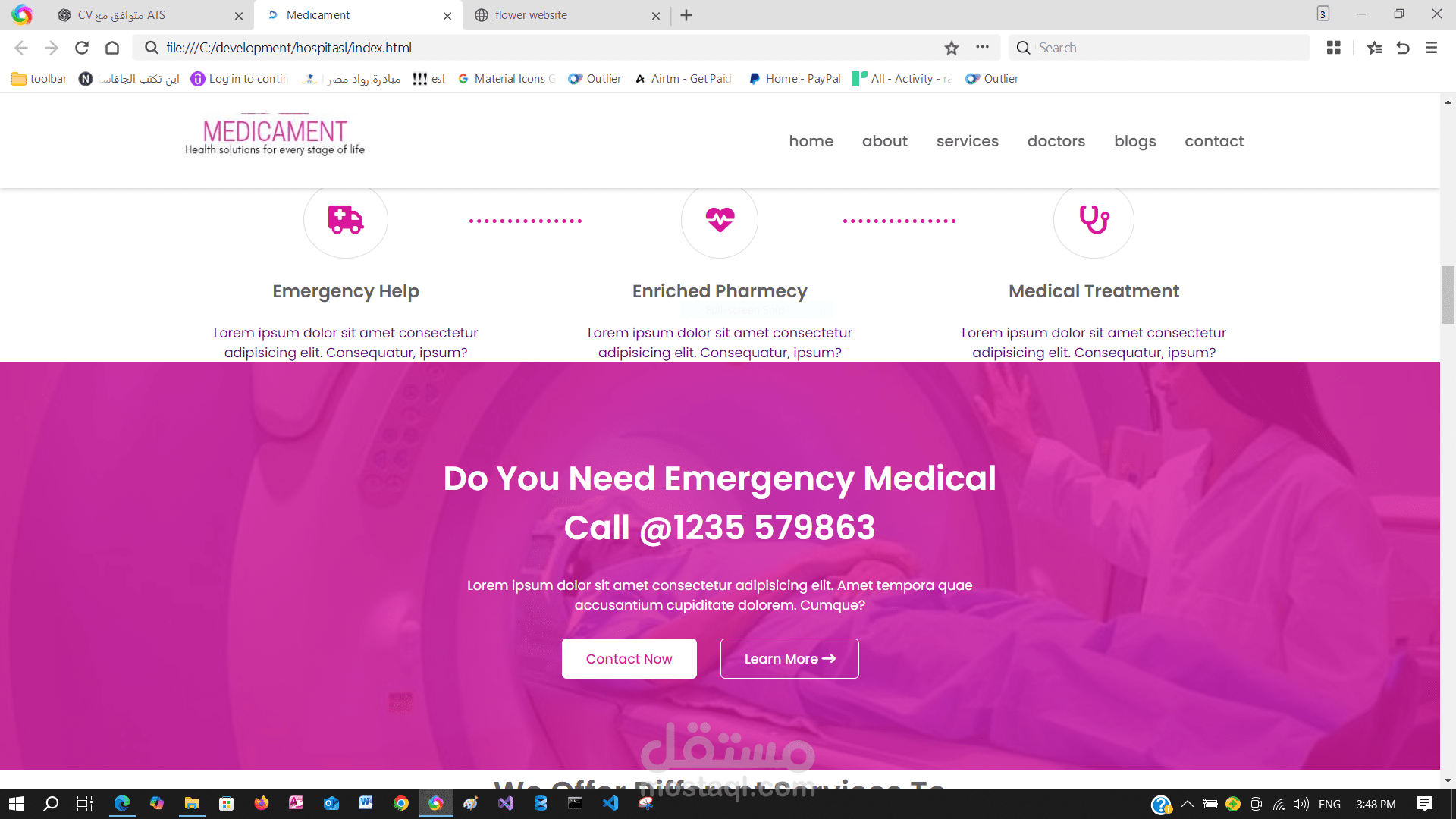Click the ambulance Emergency Help icon
Viewport: 1456px width, 819px height.
point(346,220)
